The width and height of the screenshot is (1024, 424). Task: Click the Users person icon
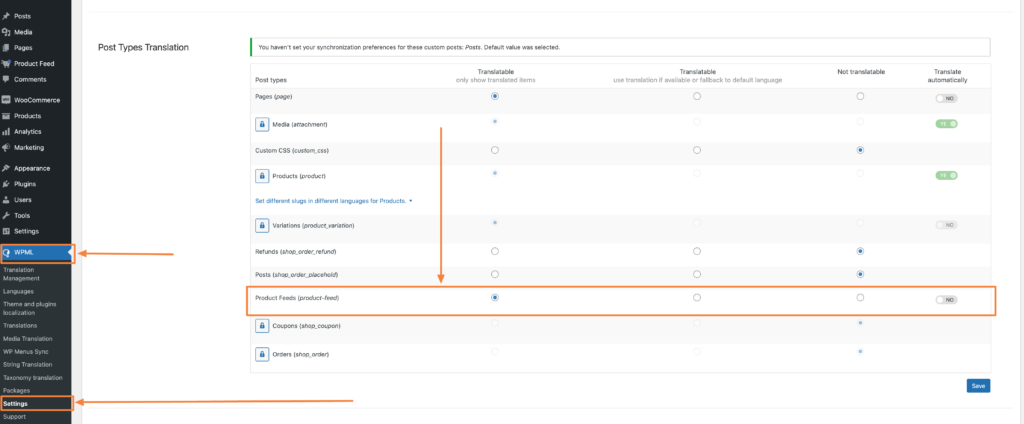pos(6,199)
